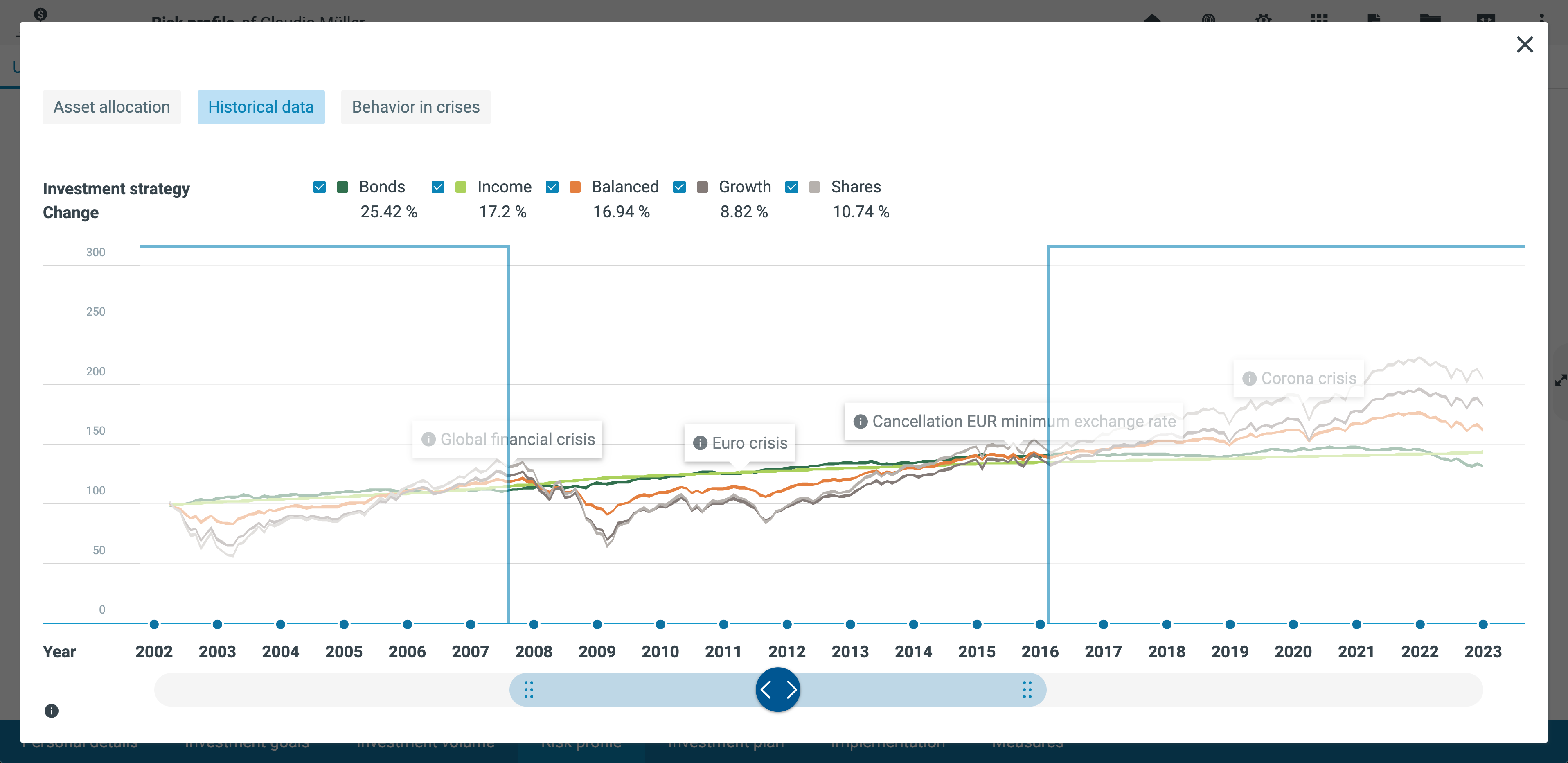Select the 2012 timeline year marker
The height and width of the screenshot is (763, 1568).
pos(787,624)
